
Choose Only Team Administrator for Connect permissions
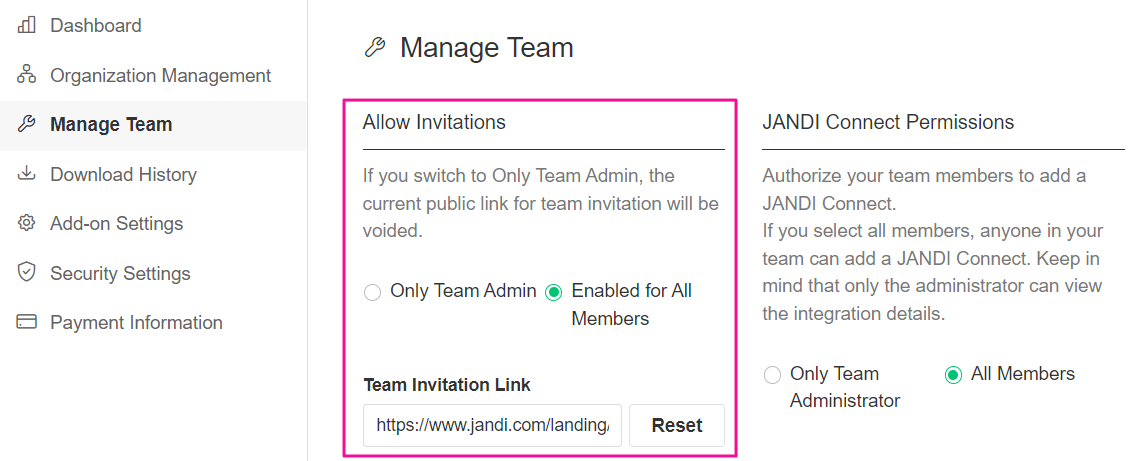772,375
